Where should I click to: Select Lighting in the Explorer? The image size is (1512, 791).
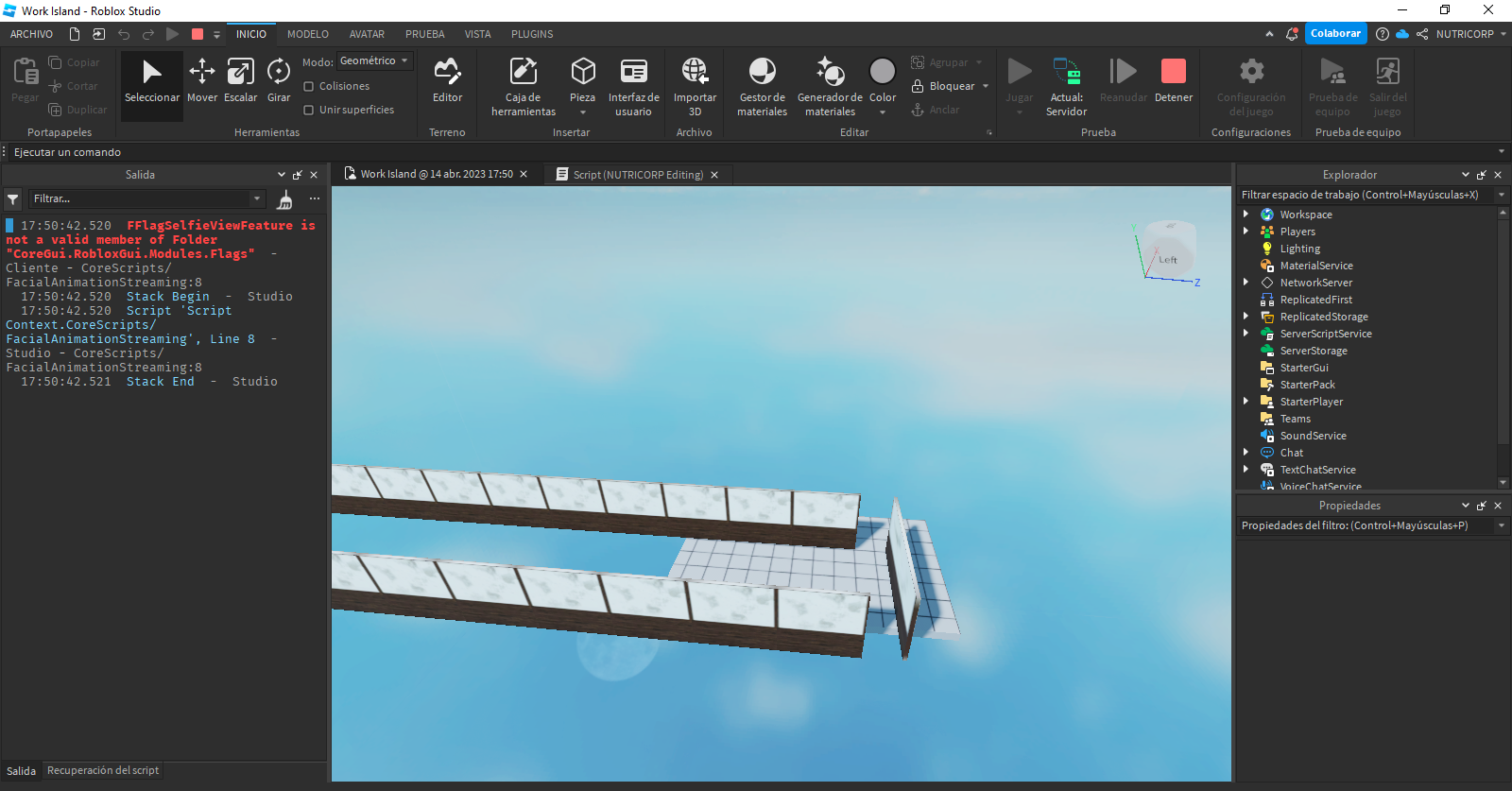pos(1300,249)
